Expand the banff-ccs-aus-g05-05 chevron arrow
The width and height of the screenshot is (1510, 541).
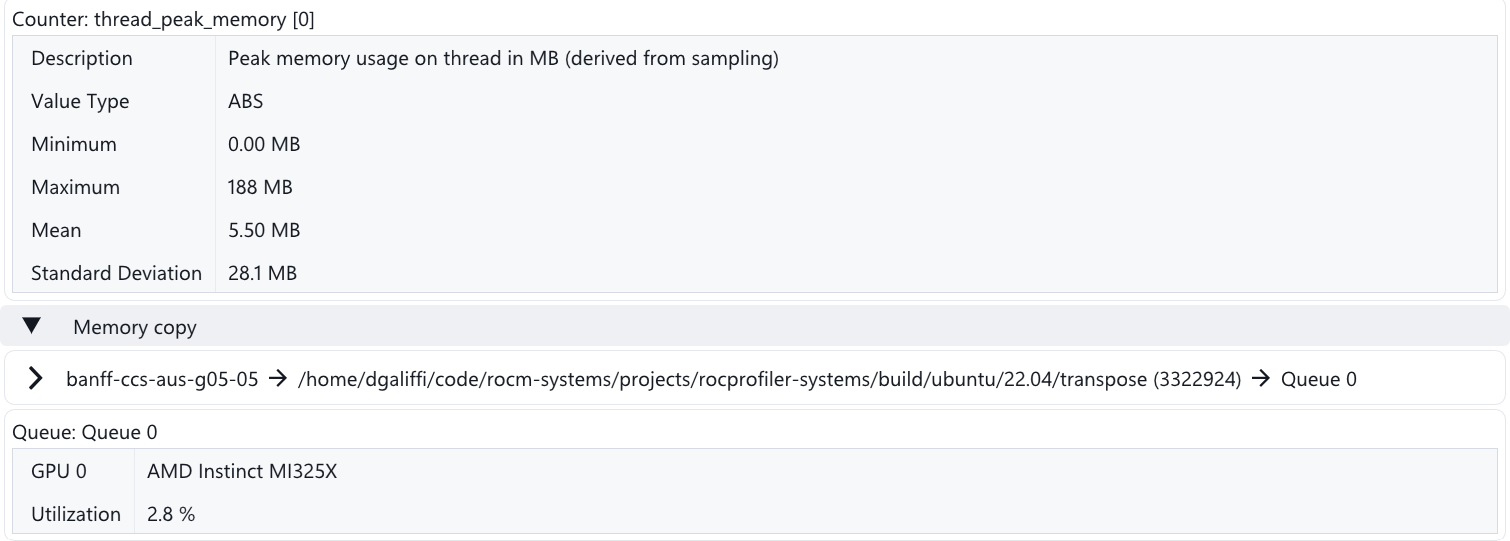tap(36, 378)
